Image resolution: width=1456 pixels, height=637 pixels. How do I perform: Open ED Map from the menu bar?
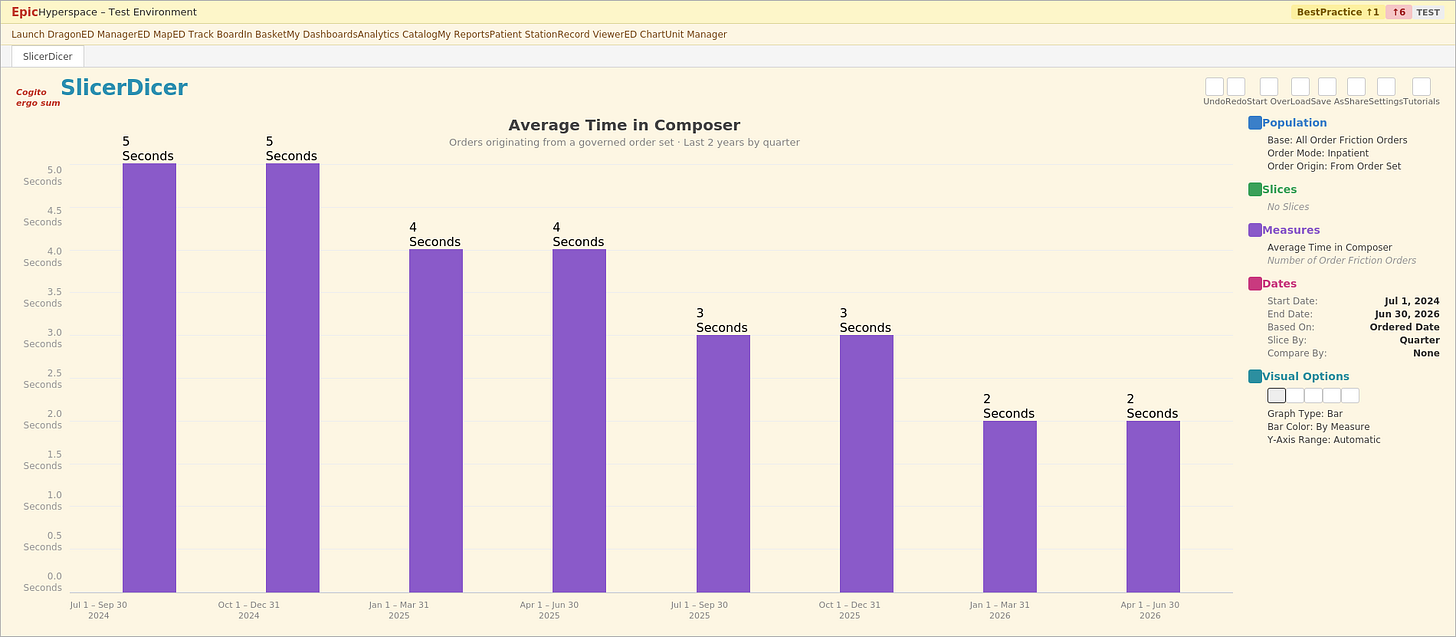click(155, 34)
